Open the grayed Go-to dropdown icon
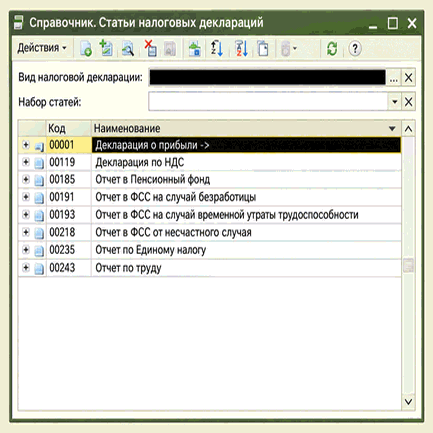Viewport: 433px width, 433px height. click(x=288, y=49)
